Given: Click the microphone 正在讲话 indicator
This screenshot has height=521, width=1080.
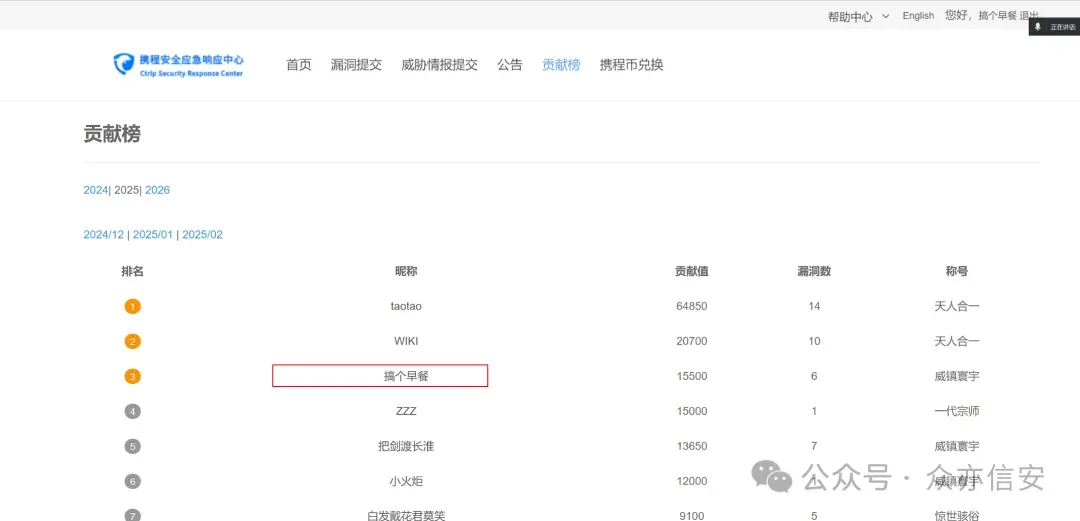Looking at the screenshot, I should (1054, 27).
